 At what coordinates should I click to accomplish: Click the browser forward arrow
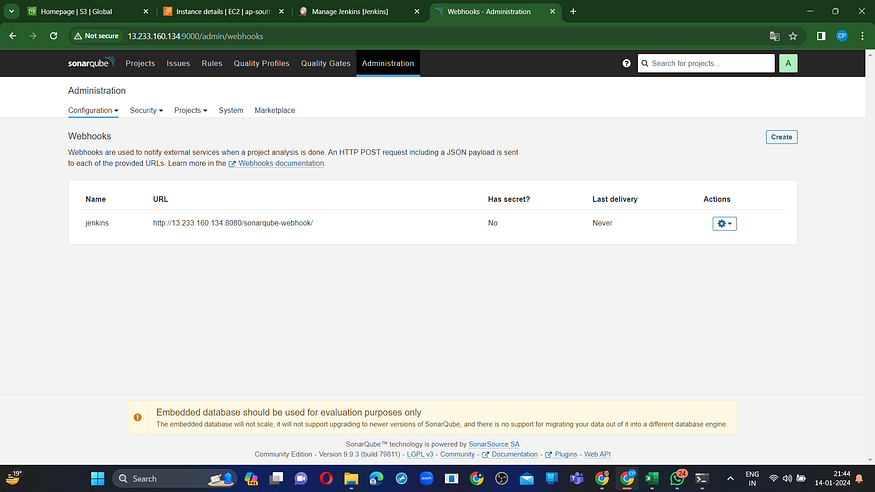33,36
